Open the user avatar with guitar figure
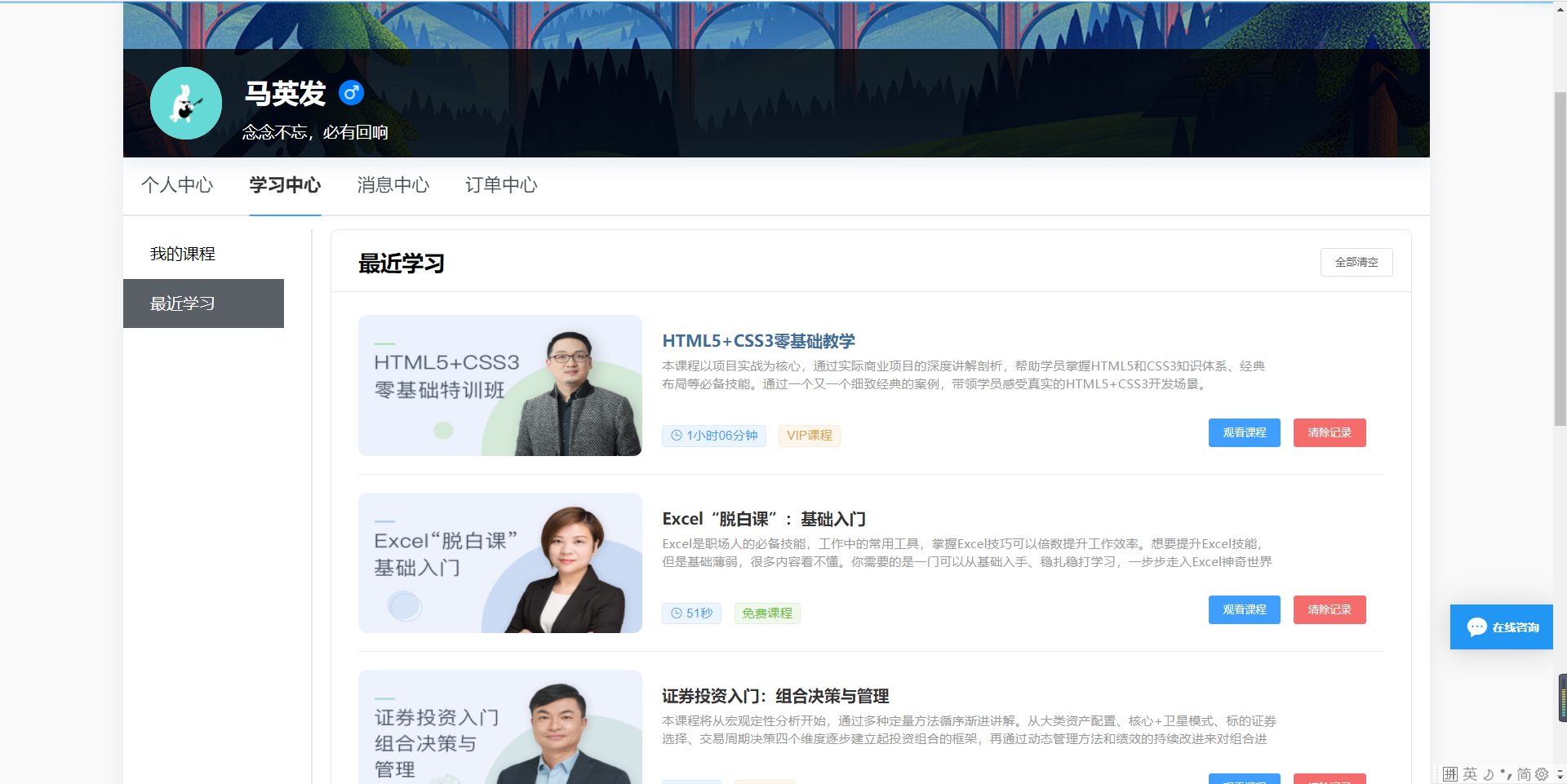Image resolution: width=1567 pixels, height=784 pixels. point(186,103)
